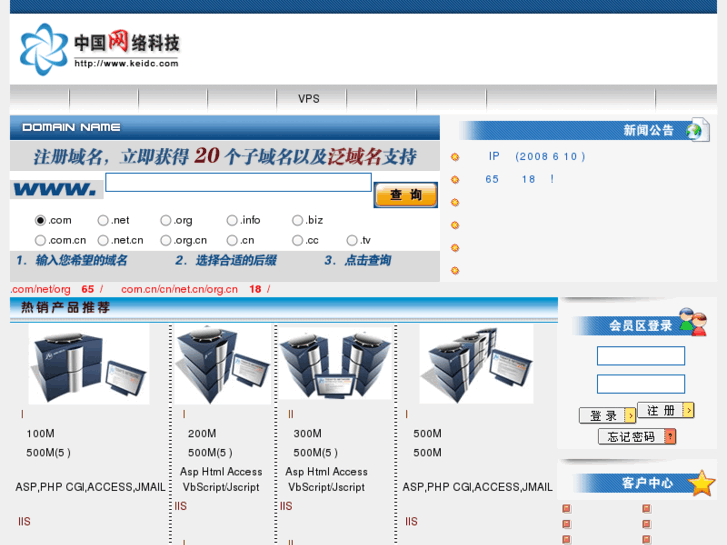The width and height of the screenshot is (727, 545).
Task: Select the .com.cn radio button
Action: pyautogui.click(x=40, y=240)
